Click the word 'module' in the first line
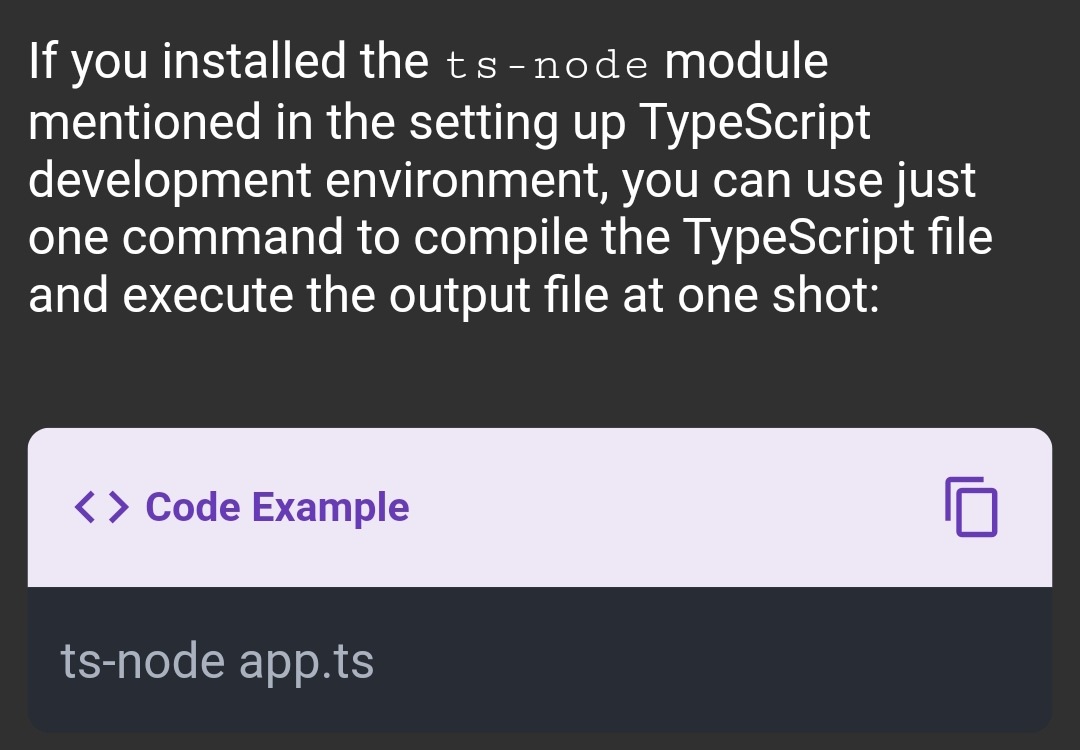This screenshot has height=750, width=1080. (x=746, y=62)
